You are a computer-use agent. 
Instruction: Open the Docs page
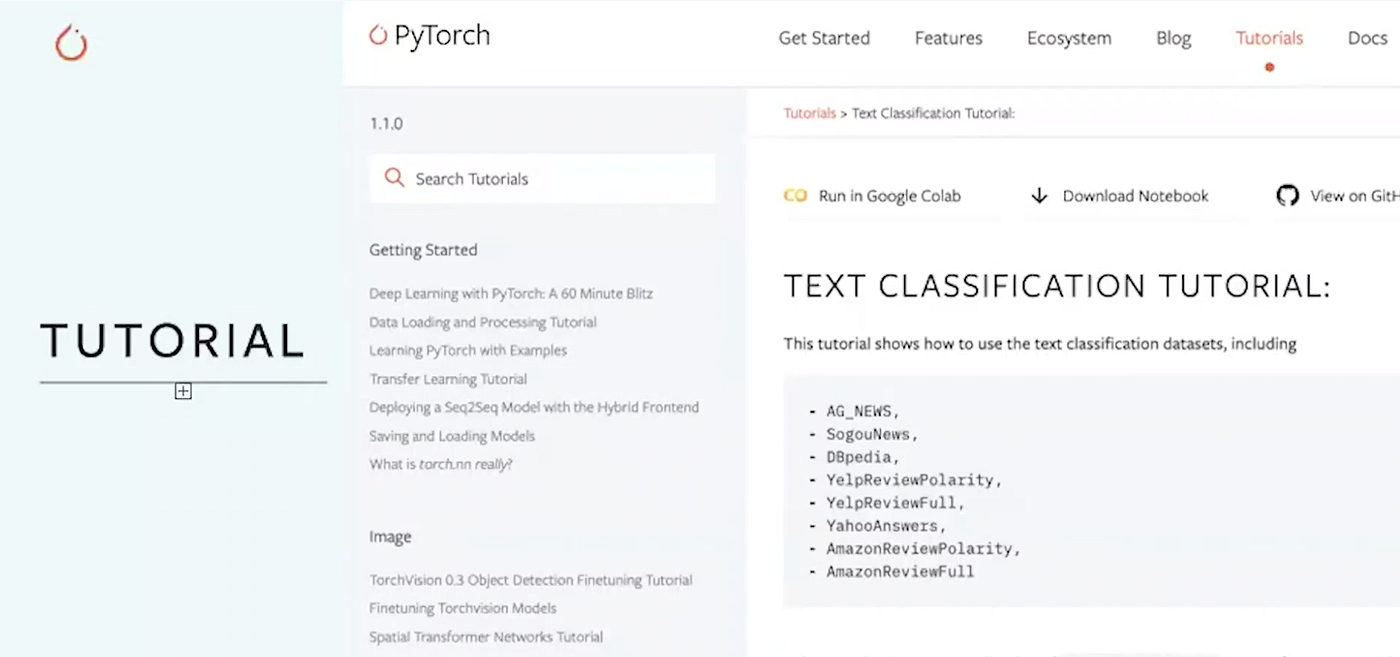point(1367,38)
